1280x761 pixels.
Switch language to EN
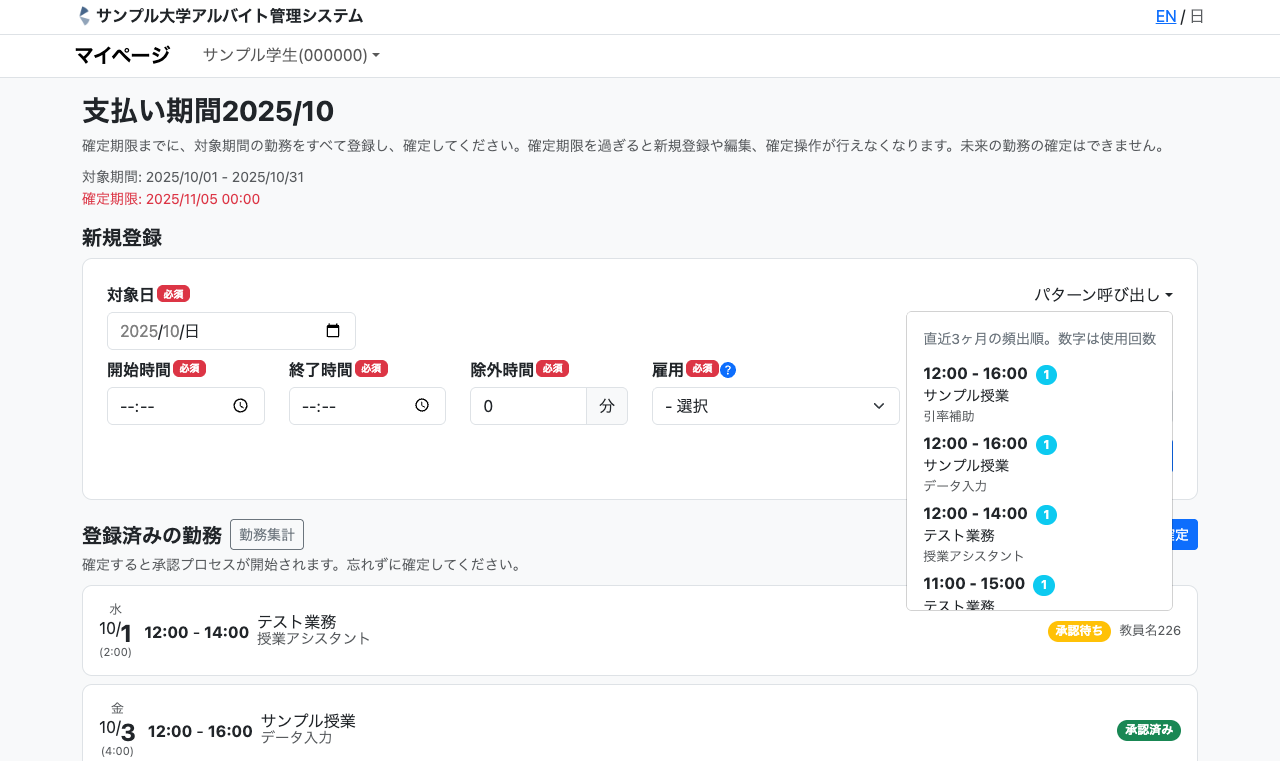pos(1165,16)
